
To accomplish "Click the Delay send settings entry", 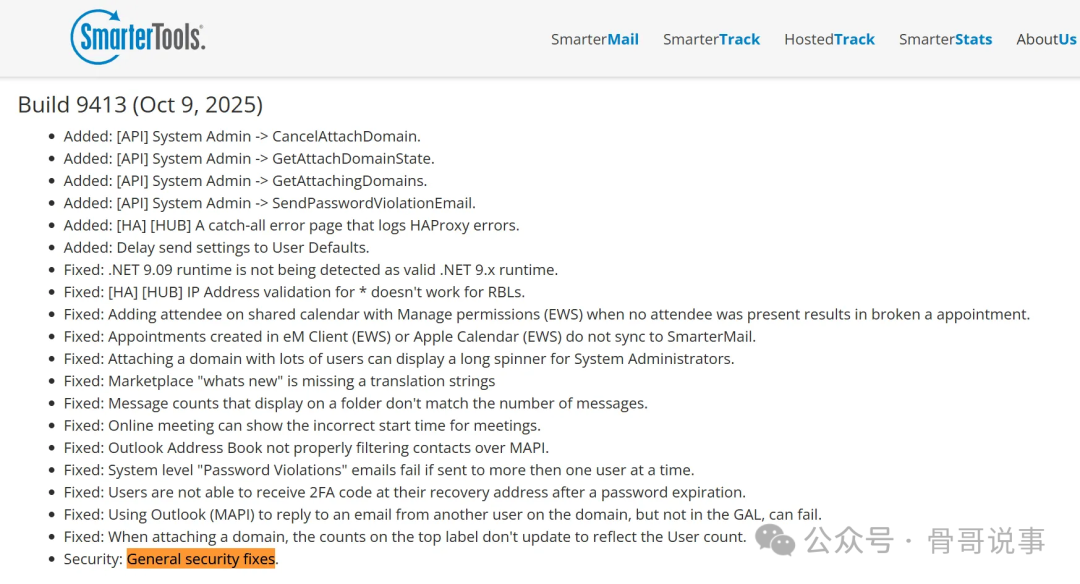I will click(216, 247).
